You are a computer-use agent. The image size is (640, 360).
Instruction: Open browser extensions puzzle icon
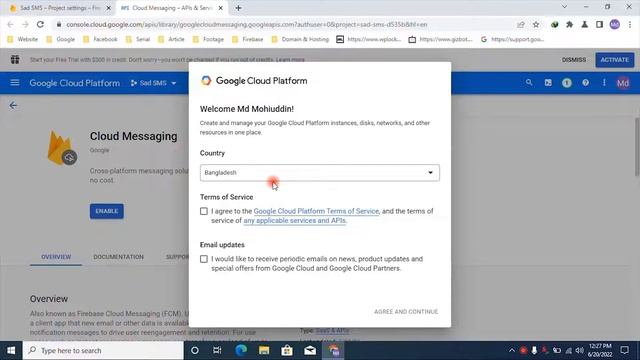[569, 24]
